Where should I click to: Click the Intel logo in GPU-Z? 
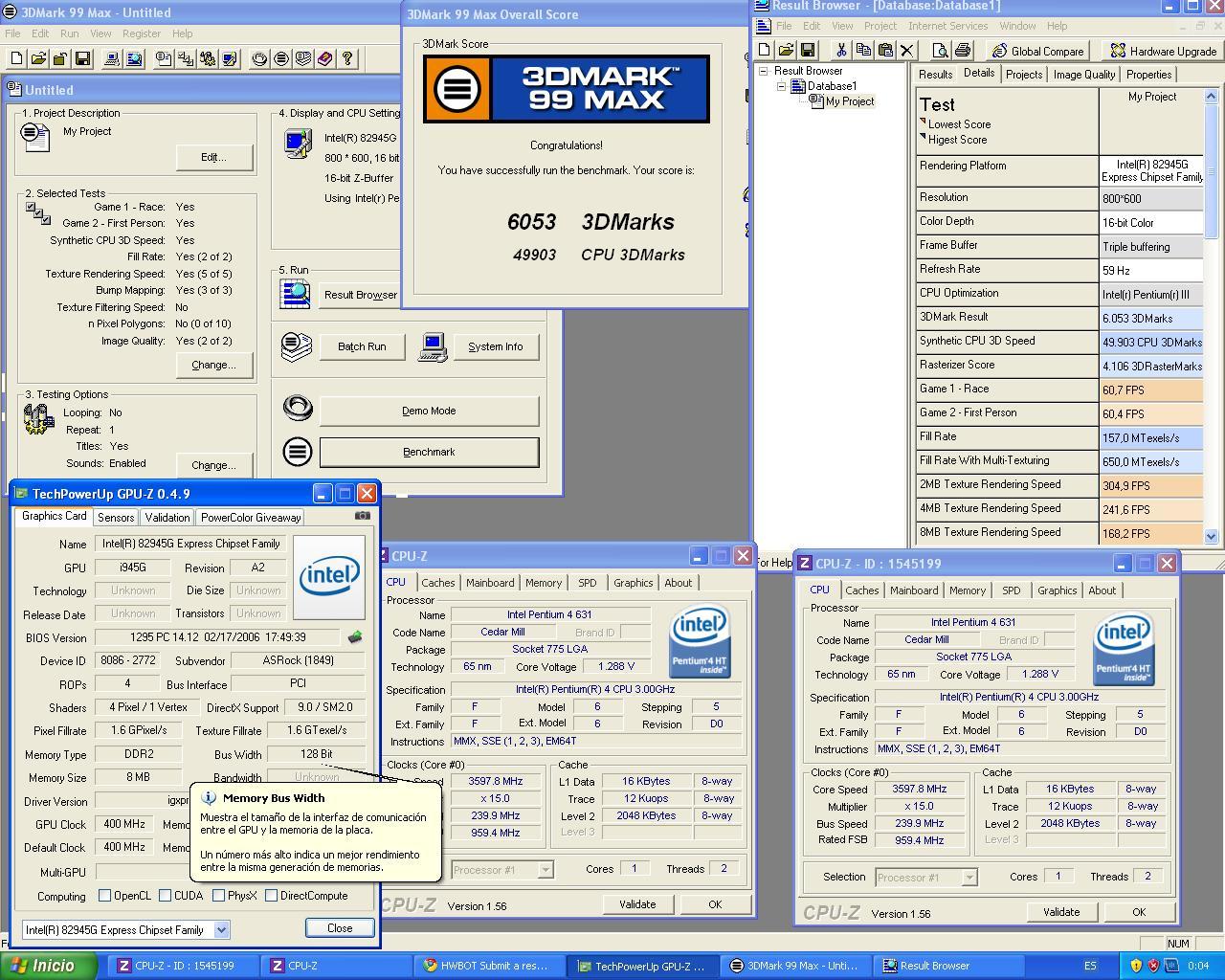click(328, 576)
